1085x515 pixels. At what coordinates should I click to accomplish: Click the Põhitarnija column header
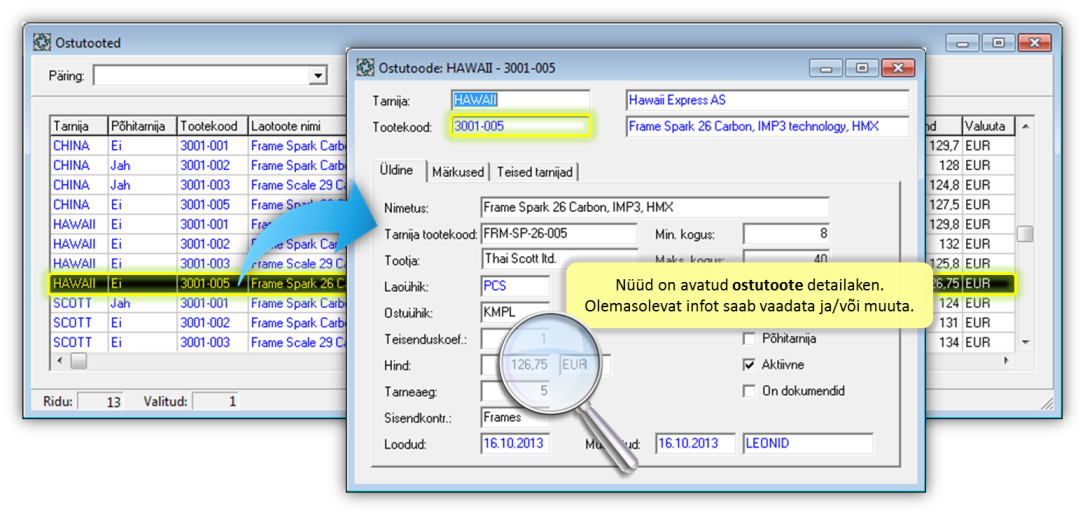142,126
